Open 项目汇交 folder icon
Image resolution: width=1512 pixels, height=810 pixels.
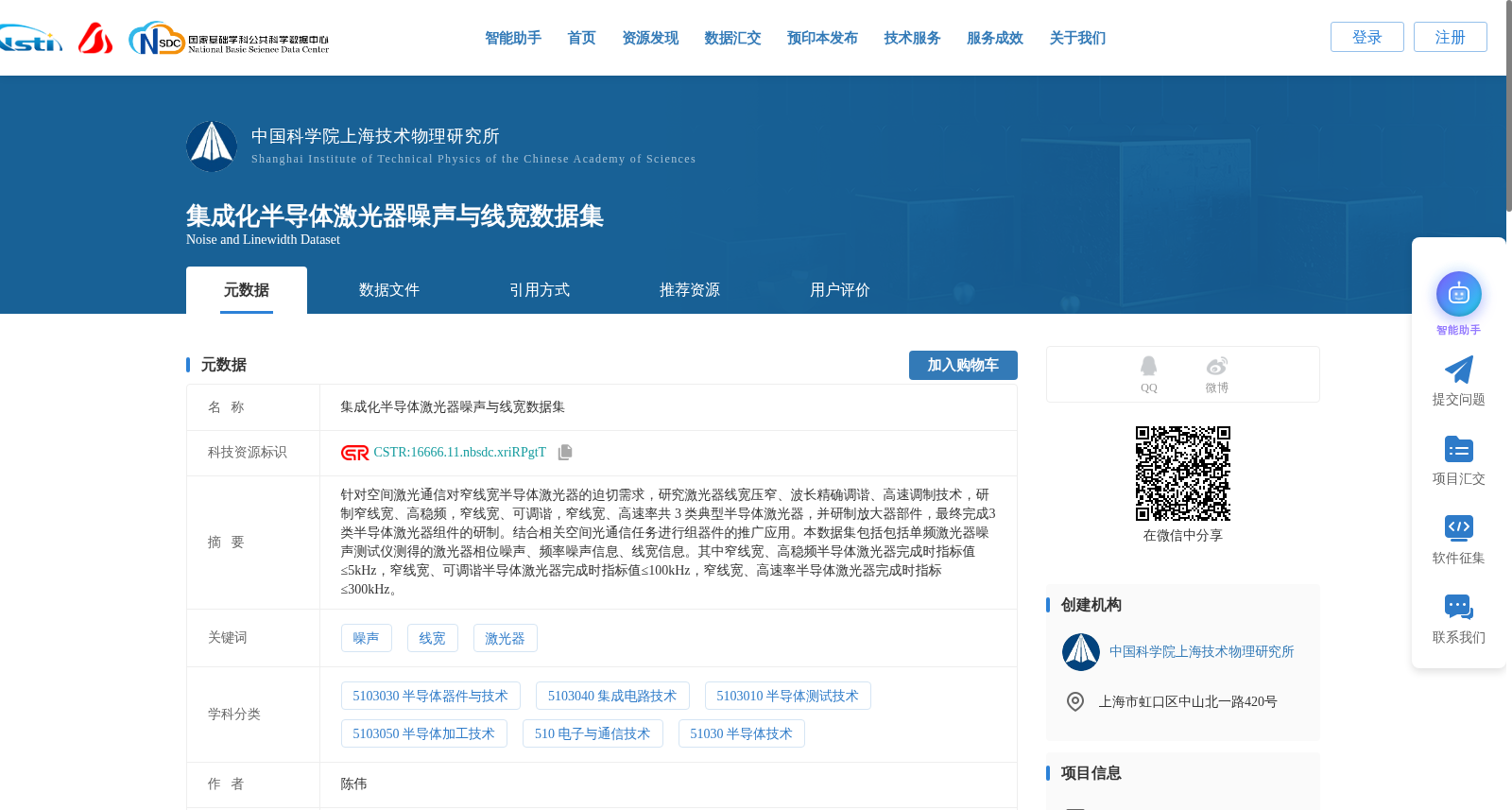coord(1458,449)
